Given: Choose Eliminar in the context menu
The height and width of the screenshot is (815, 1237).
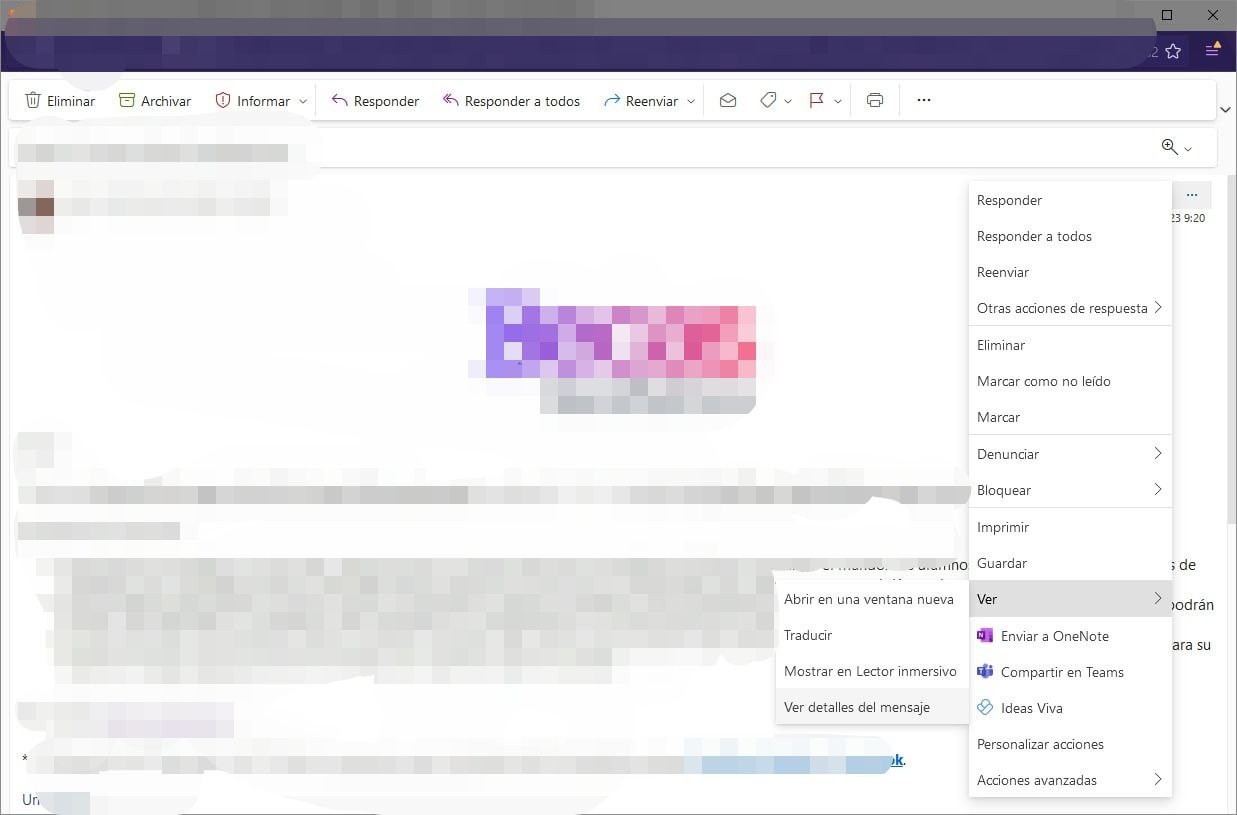Looking at the screenshot, I should coord(1070,345).
